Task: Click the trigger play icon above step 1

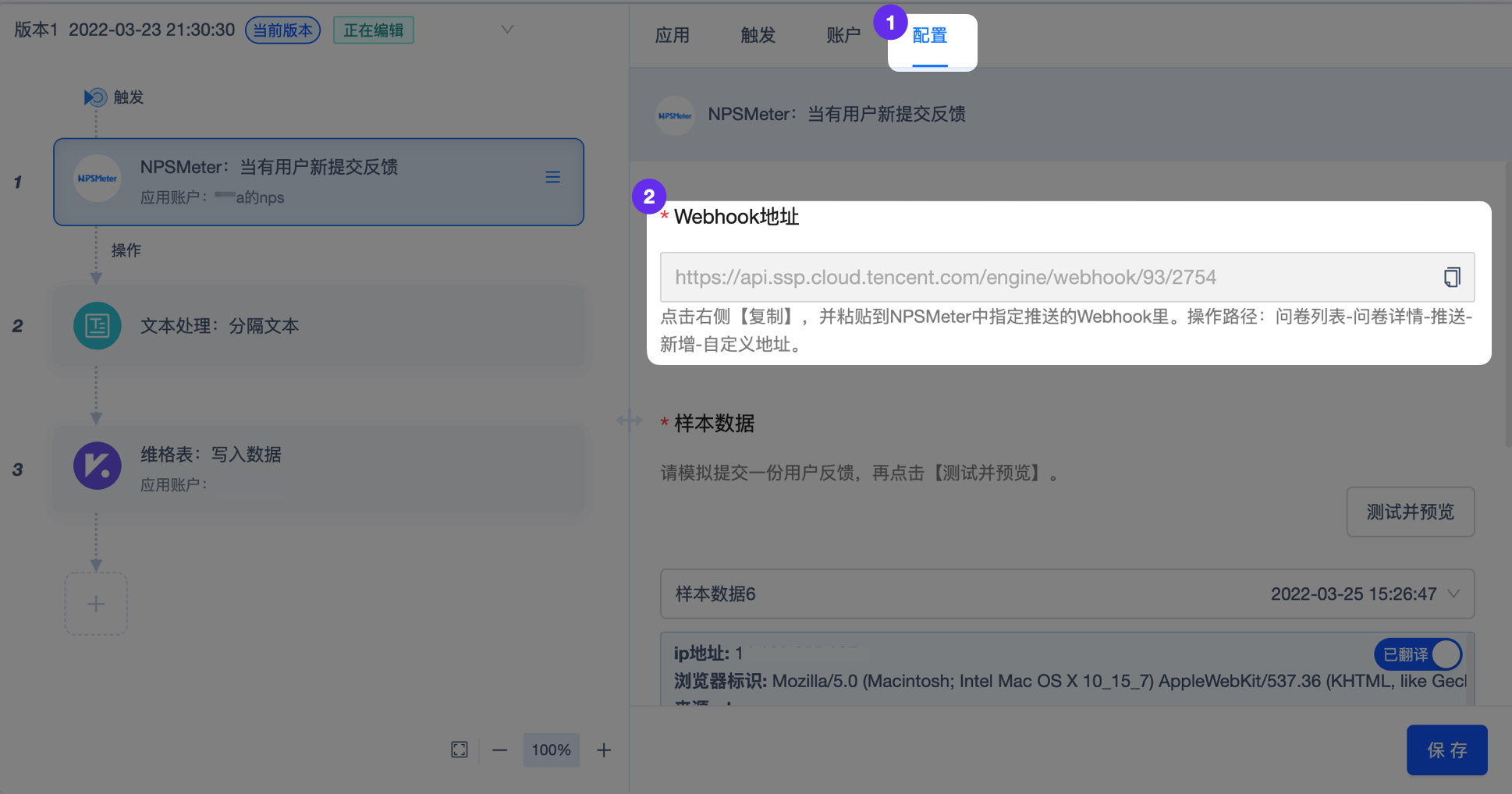Action: 95,97
